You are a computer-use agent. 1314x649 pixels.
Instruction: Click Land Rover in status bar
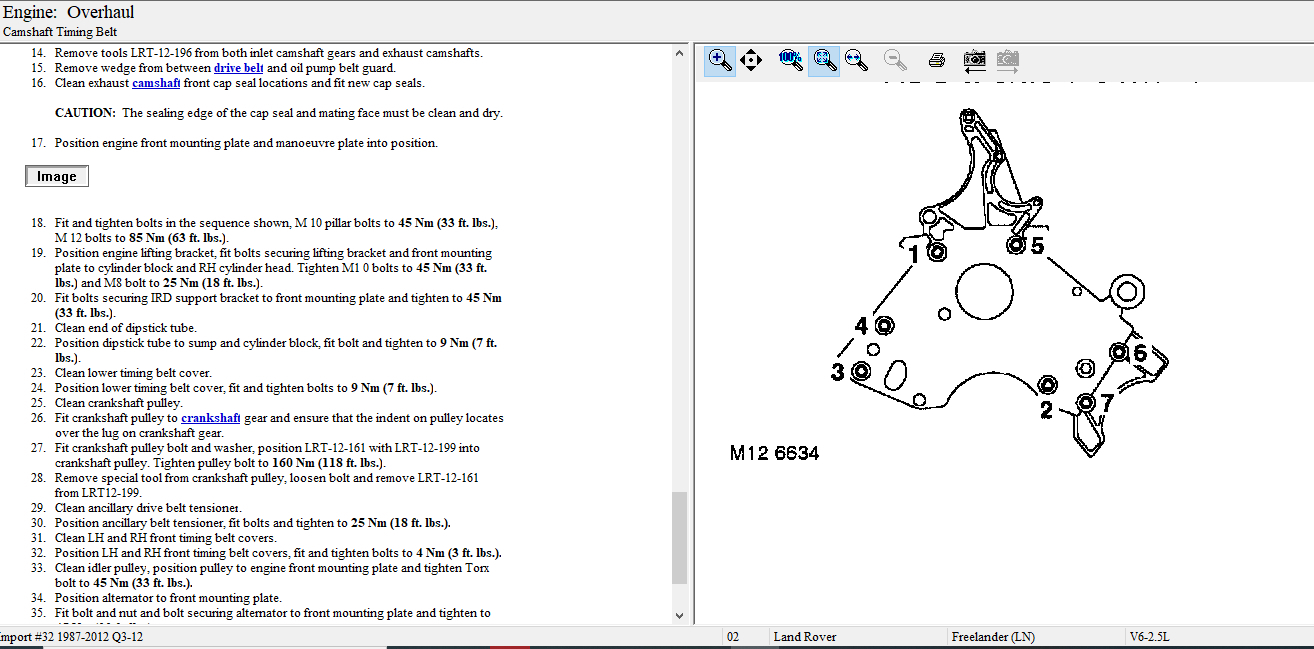click(x=805, y=637)
